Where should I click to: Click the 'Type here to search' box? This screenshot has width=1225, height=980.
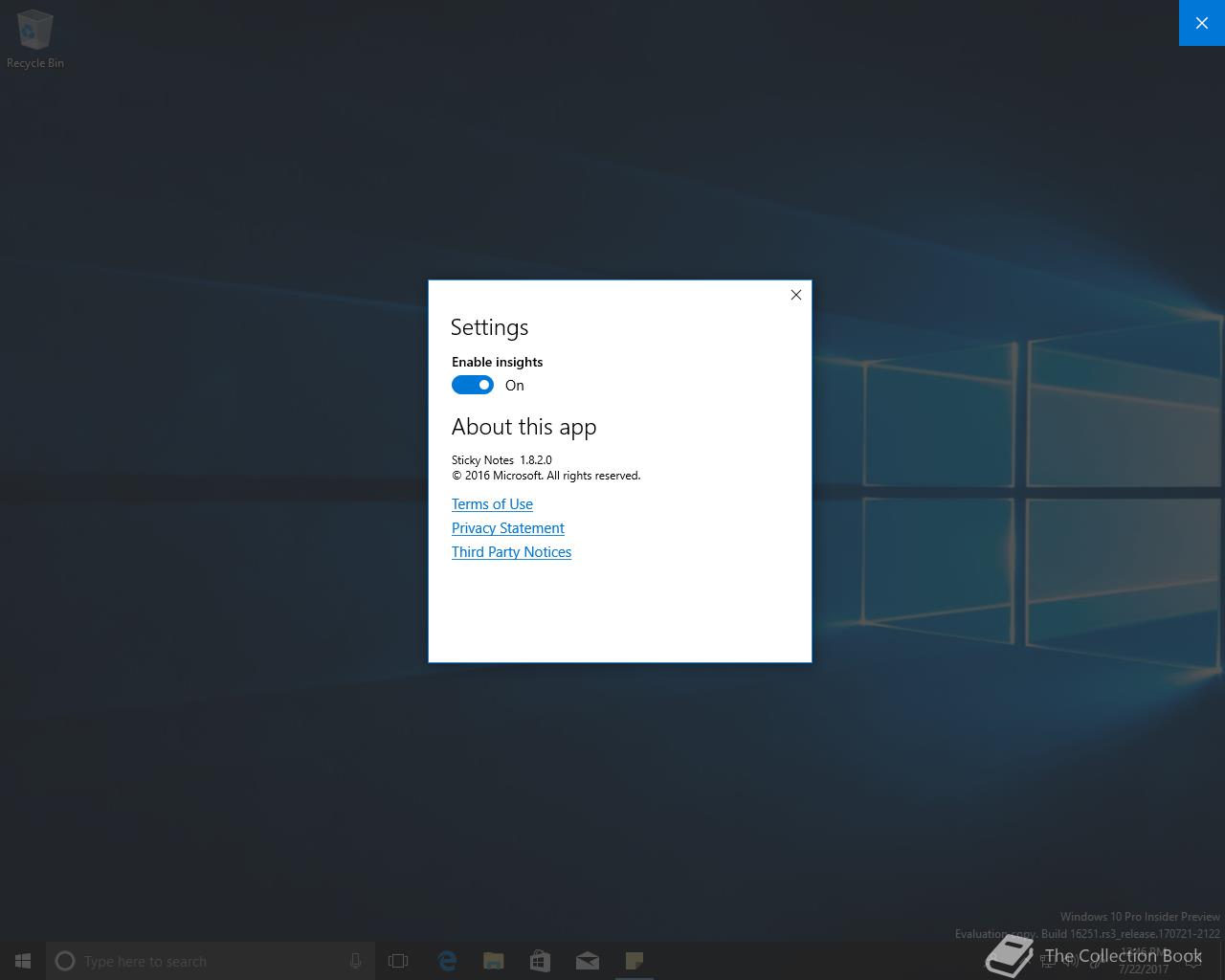[211, 961]
